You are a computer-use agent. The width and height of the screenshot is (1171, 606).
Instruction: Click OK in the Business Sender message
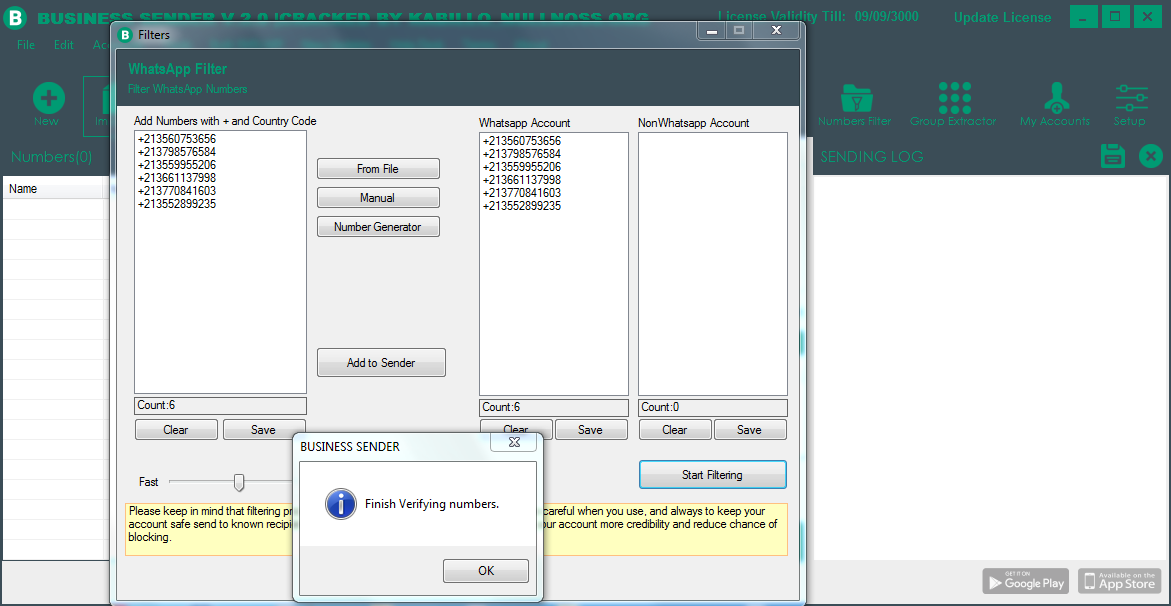click(486, 571)
